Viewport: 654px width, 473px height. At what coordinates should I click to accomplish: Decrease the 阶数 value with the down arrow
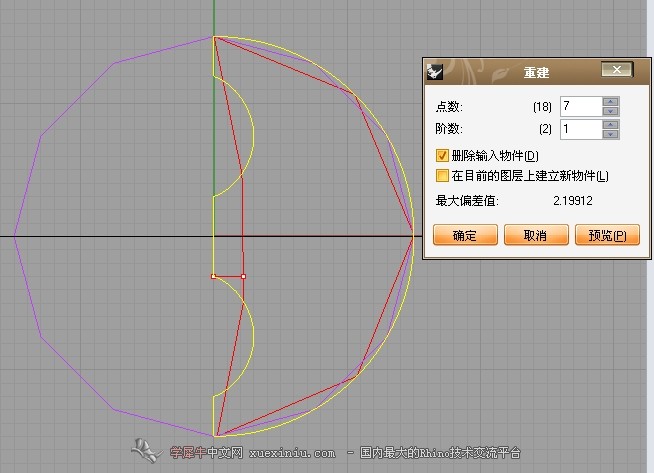click(x=611, y=134)
